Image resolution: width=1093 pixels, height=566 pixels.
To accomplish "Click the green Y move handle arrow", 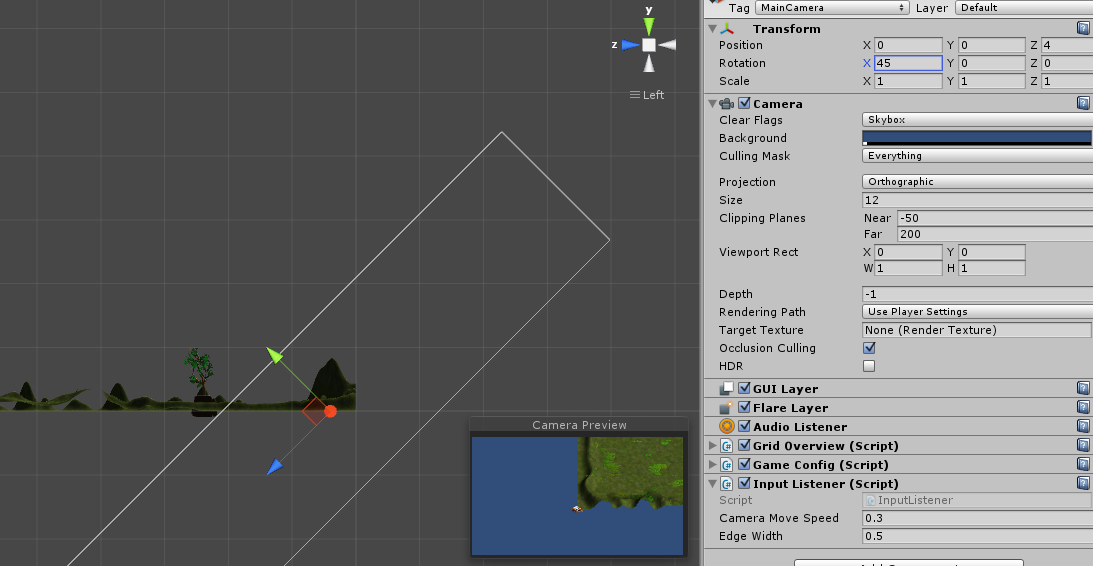I will [x=275, y=355].
